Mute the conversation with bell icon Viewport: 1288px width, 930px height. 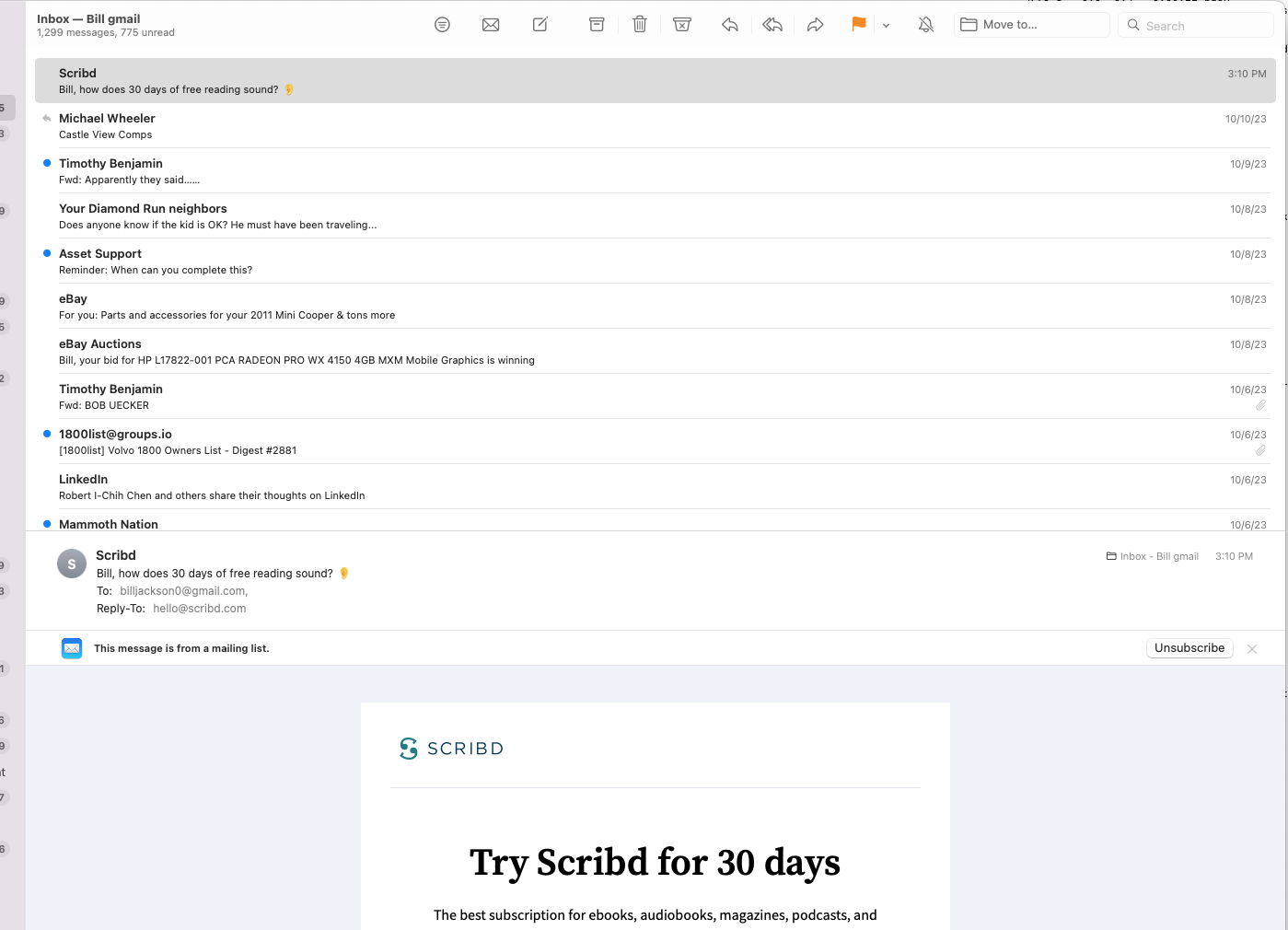click(926, 25)
